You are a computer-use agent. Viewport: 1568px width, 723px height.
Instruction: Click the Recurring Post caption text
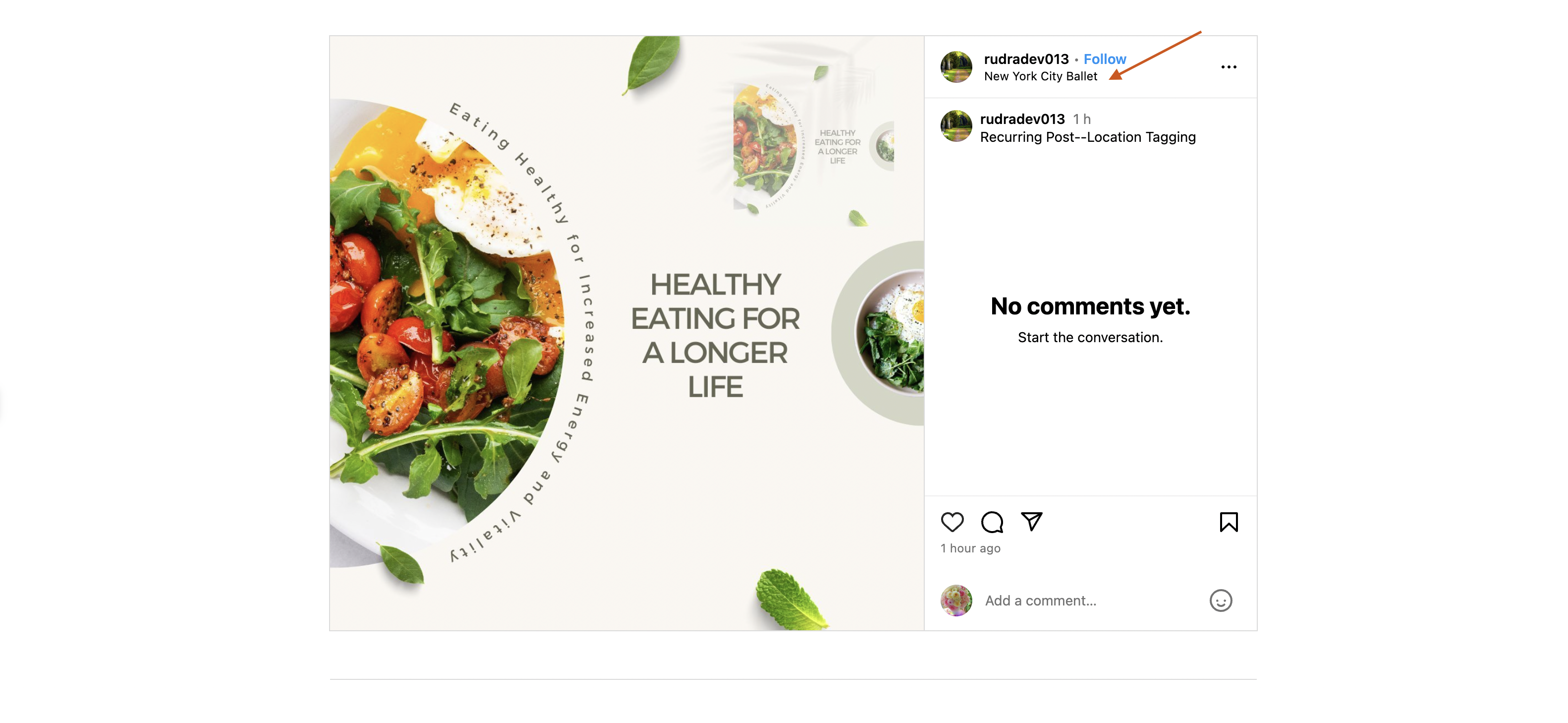(x=1088, y=137)
